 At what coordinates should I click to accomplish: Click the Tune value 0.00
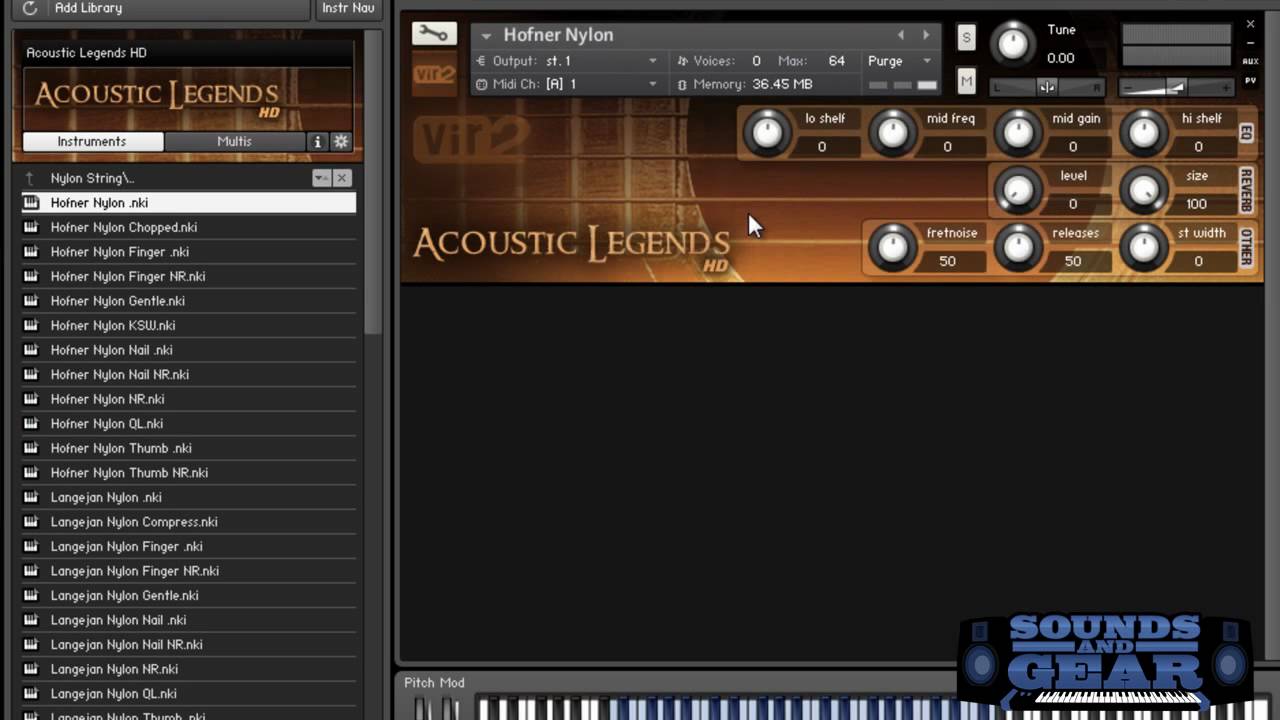[1061, 58]
